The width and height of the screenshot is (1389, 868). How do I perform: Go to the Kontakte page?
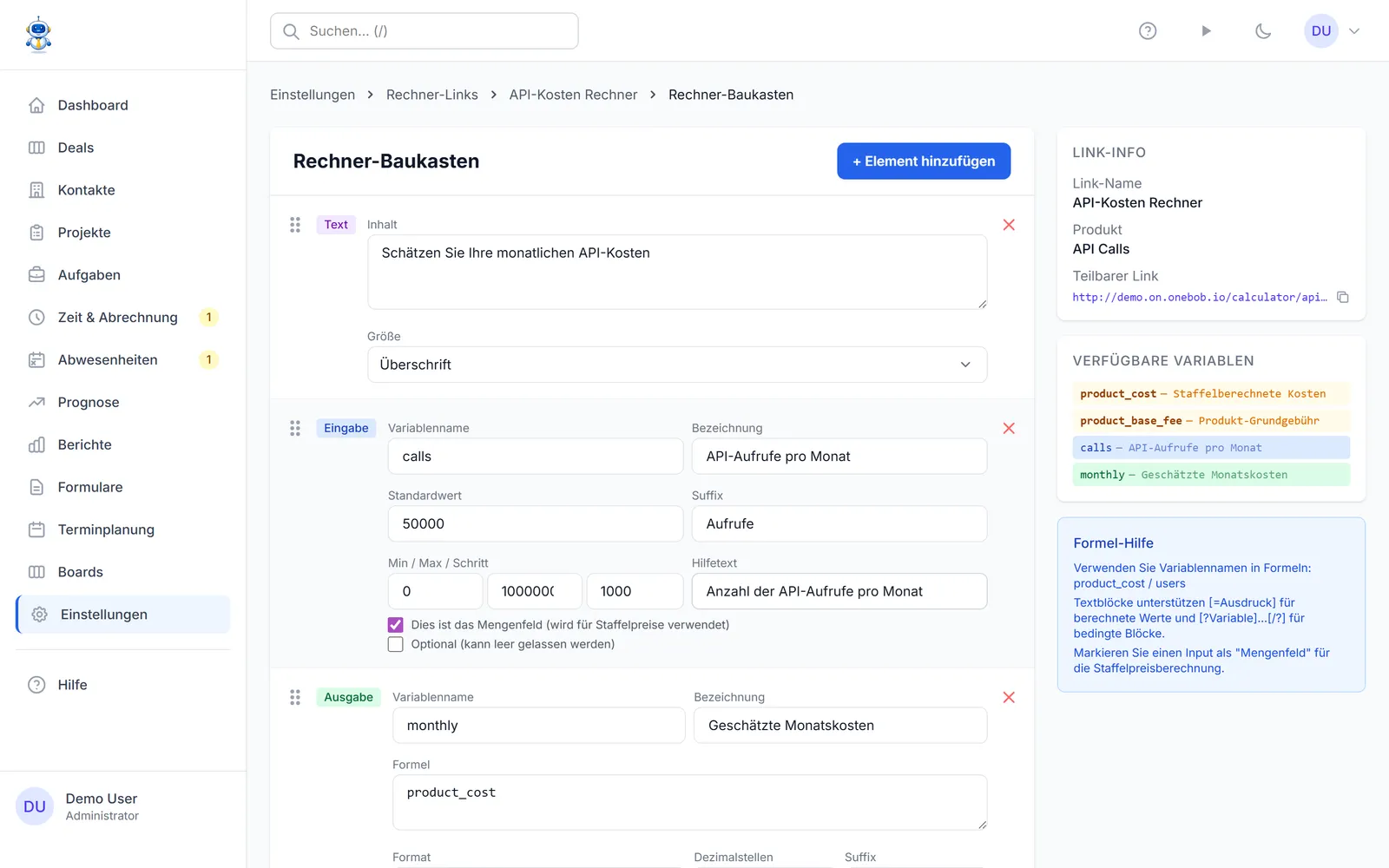(123, 190)
